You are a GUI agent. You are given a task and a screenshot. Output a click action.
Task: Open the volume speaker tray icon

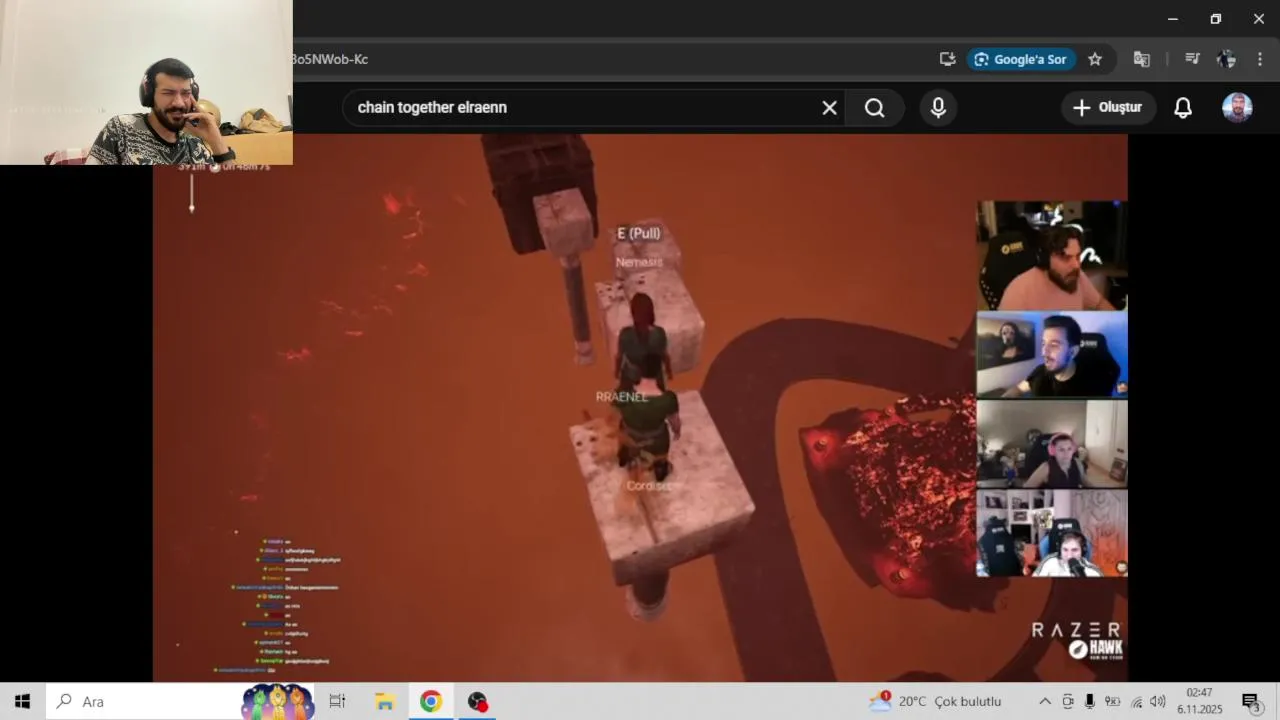(x=1158, y=701)
